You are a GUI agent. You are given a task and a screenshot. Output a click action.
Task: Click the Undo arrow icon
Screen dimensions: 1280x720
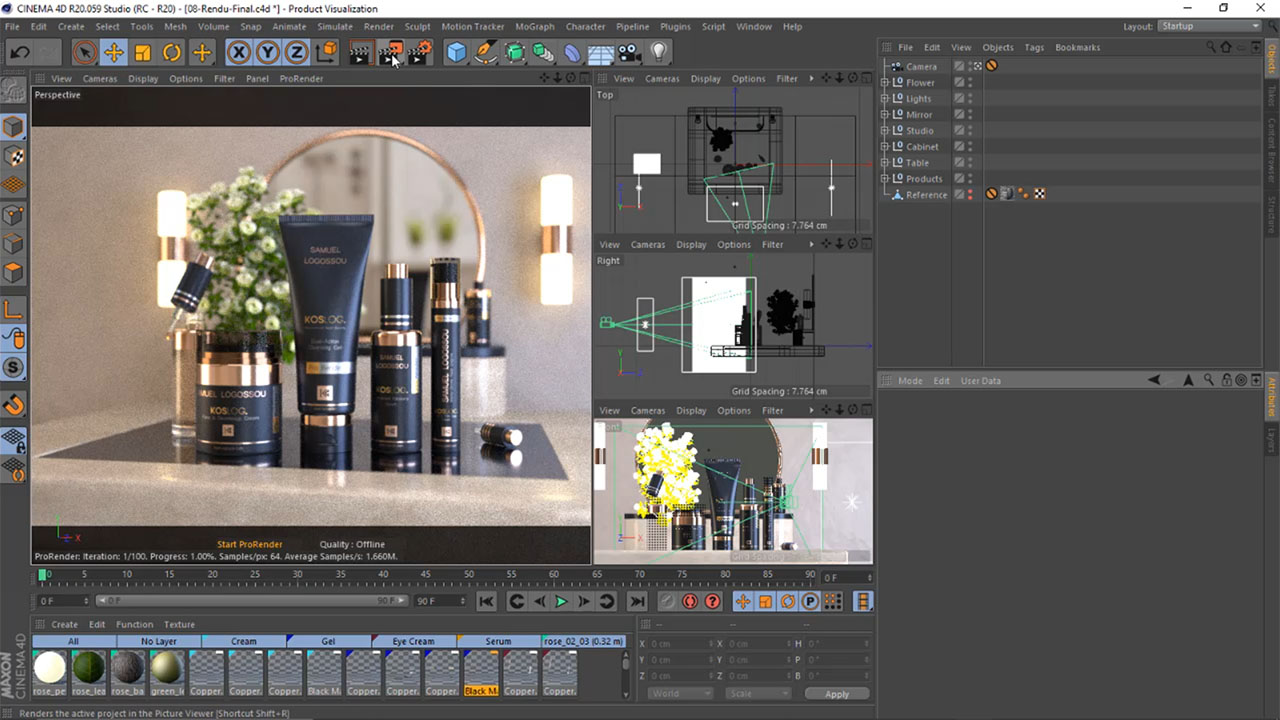pyautogui.click(x=19, y=53)
